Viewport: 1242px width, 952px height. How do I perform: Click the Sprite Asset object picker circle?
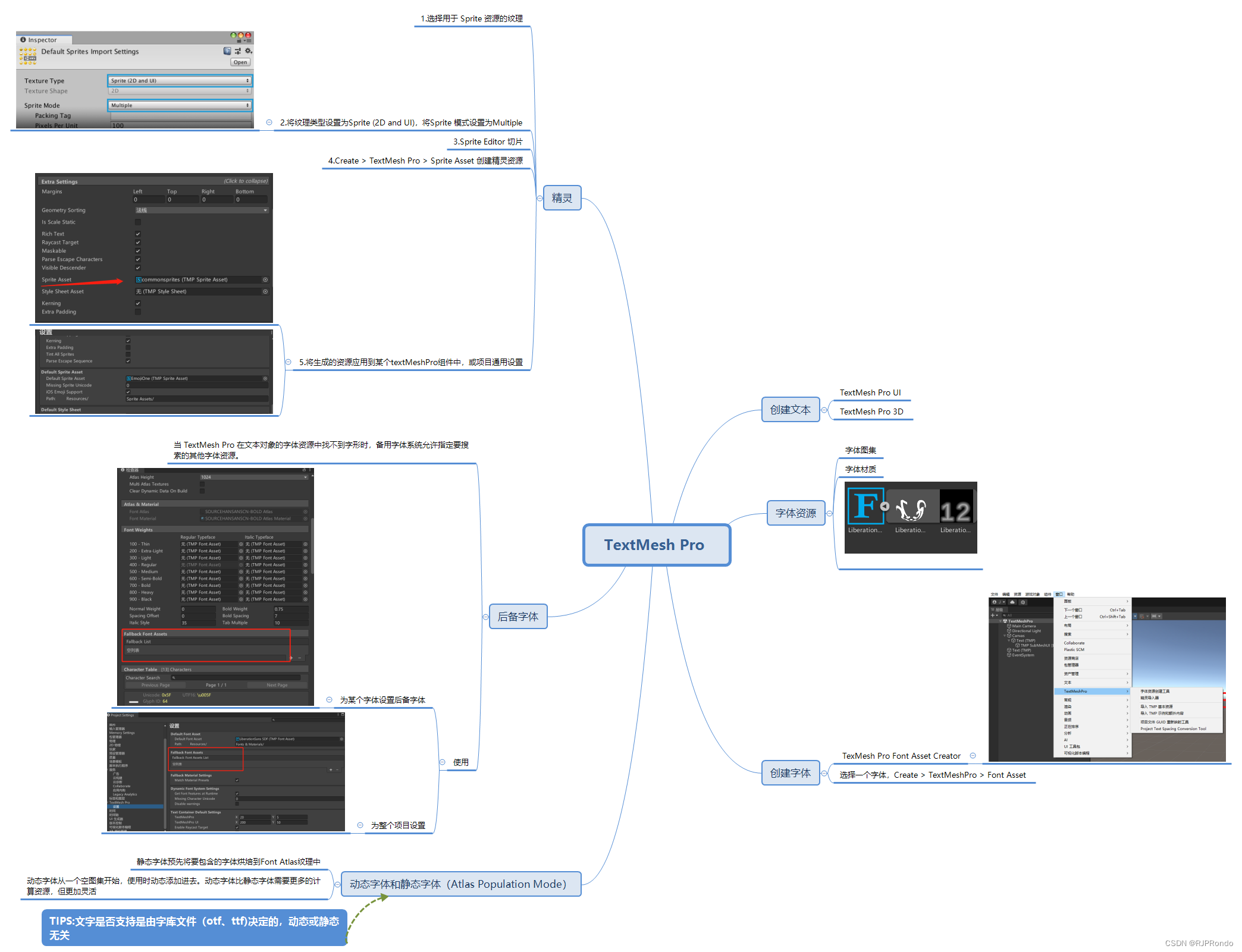click(265, 279)
